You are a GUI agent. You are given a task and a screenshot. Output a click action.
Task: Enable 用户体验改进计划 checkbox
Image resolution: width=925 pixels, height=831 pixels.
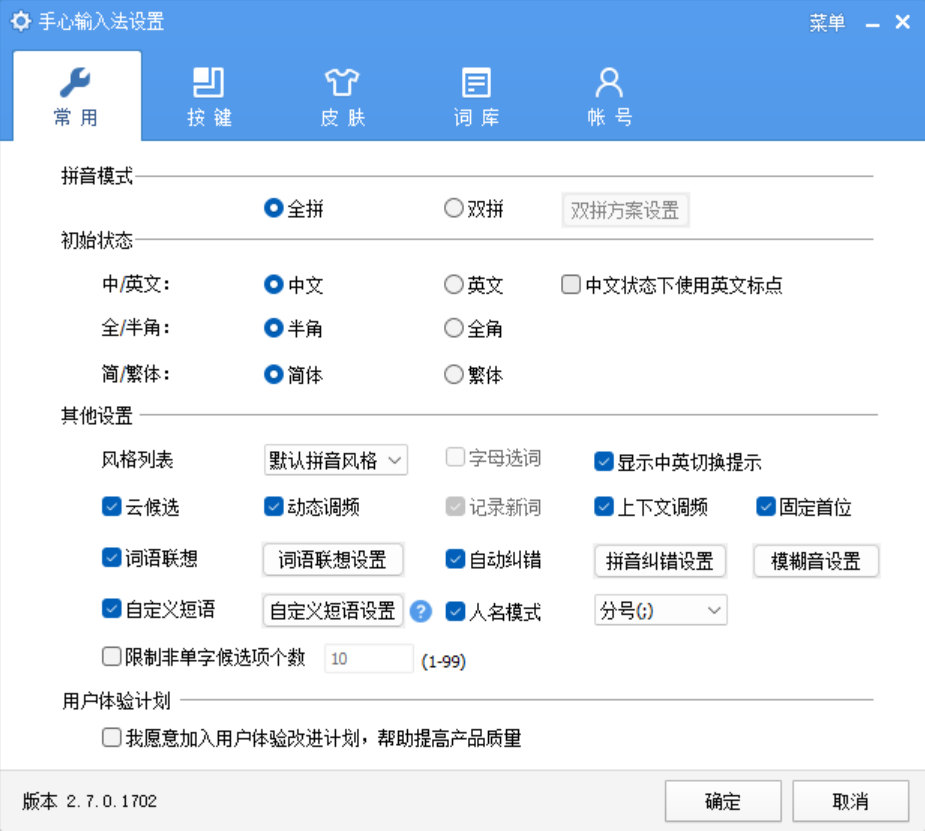tap(312, 738)
